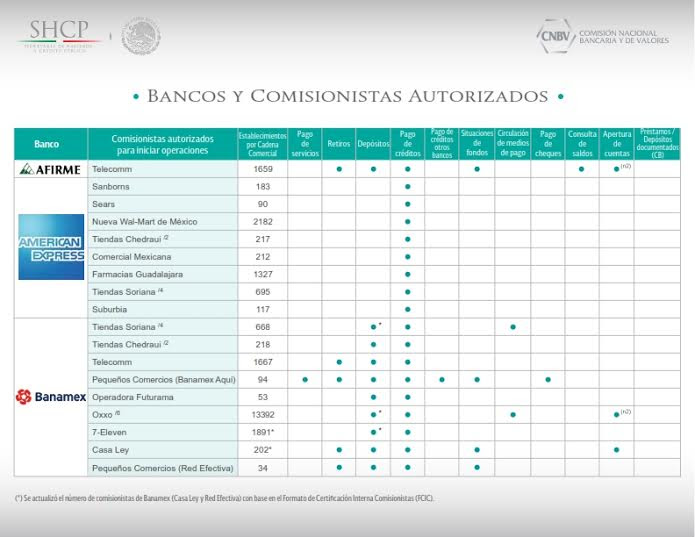The width and height of the screenshot is (695, 537).
Task: Click the Bancos y Comisionistas Autorizados title
Action: click(348, 96)
